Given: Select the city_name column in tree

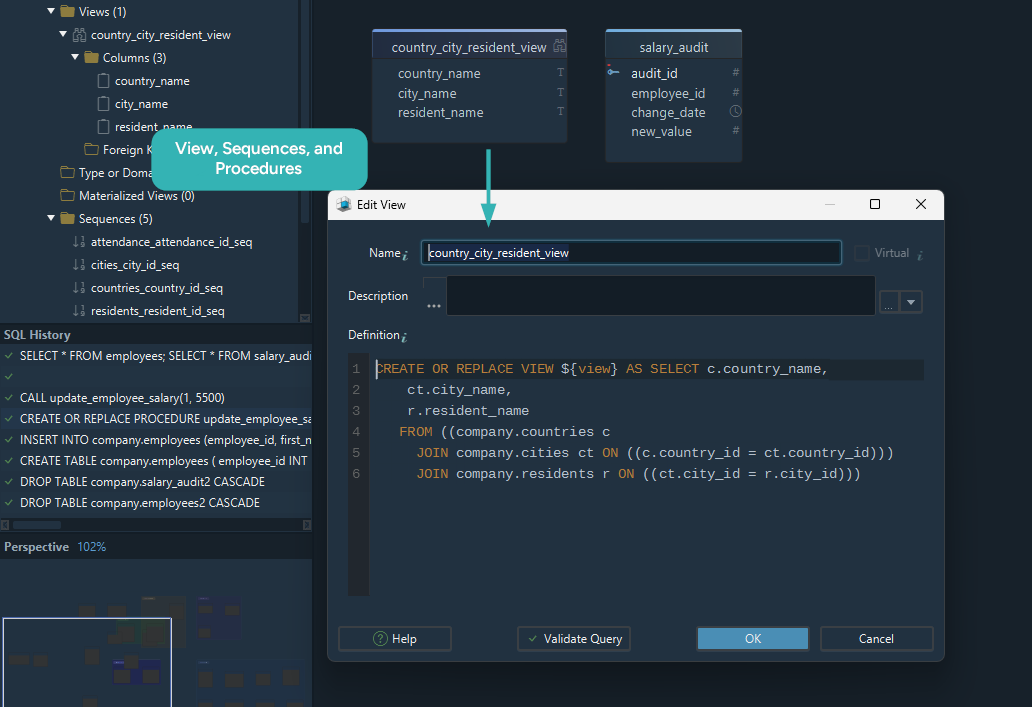Looking at the screenshot, I should [x=141, y=104].
